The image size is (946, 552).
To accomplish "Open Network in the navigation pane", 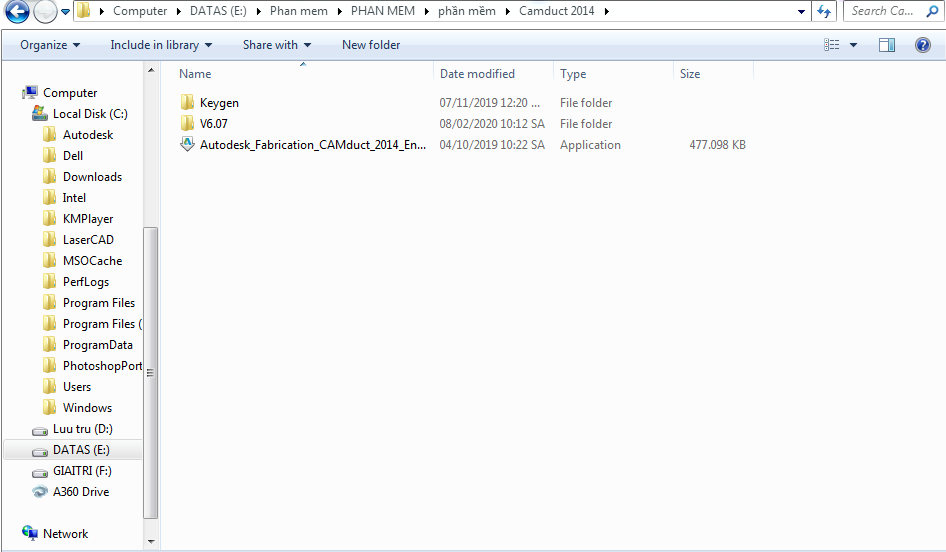I will point(65,534).
